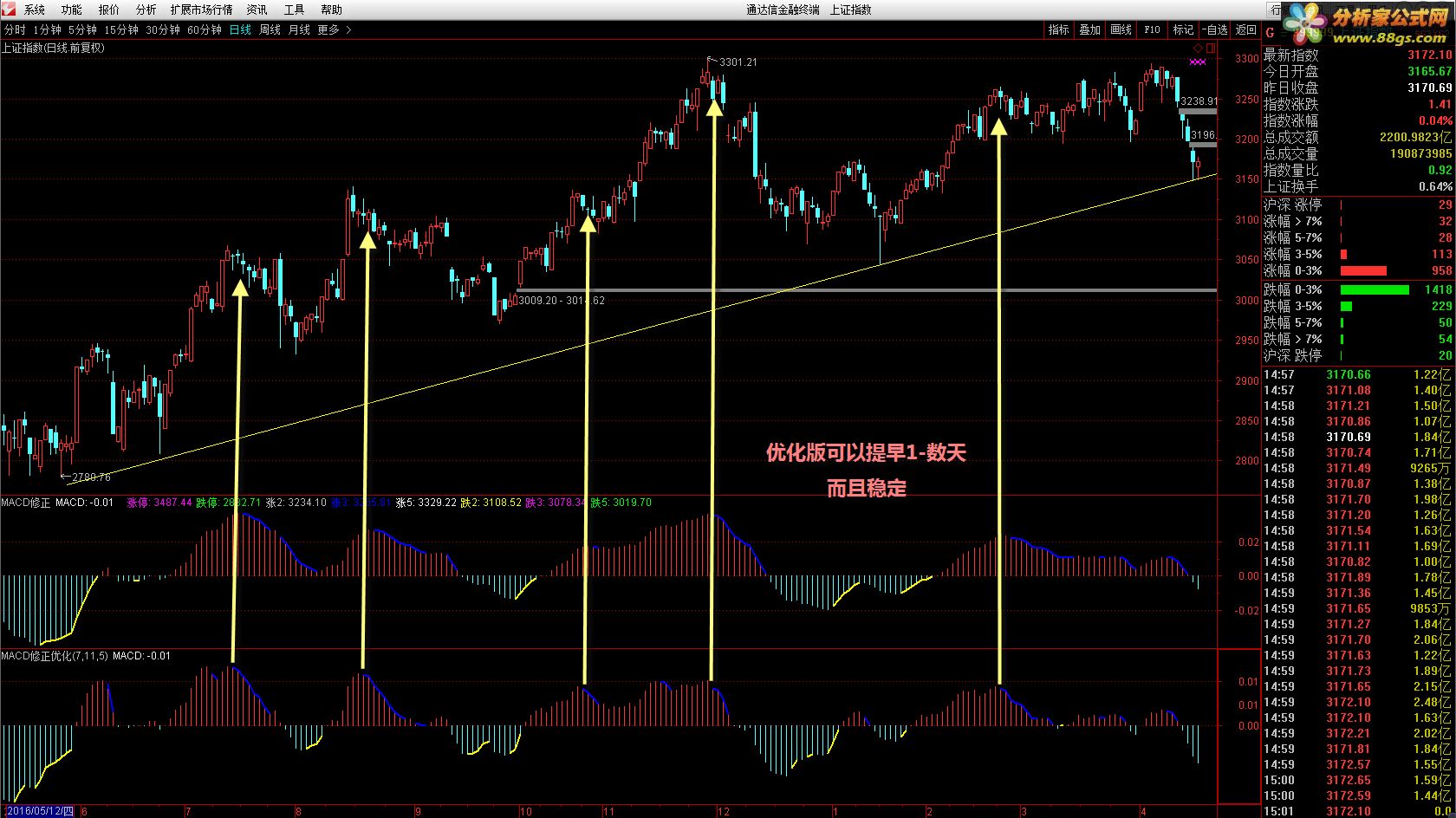This screenshot has height=818, width=1456.
Task: Click the 沪深 跌停 count row
Action: click(x=1357, y=355)
